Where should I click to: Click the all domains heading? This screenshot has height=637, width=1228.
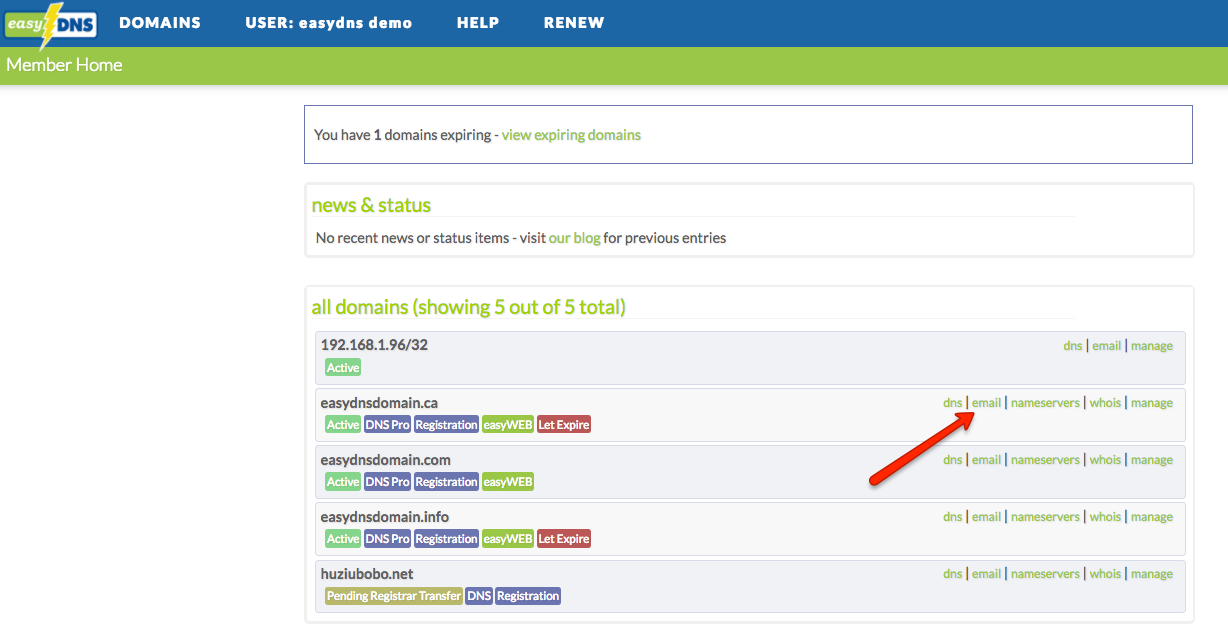pos(469,307)
